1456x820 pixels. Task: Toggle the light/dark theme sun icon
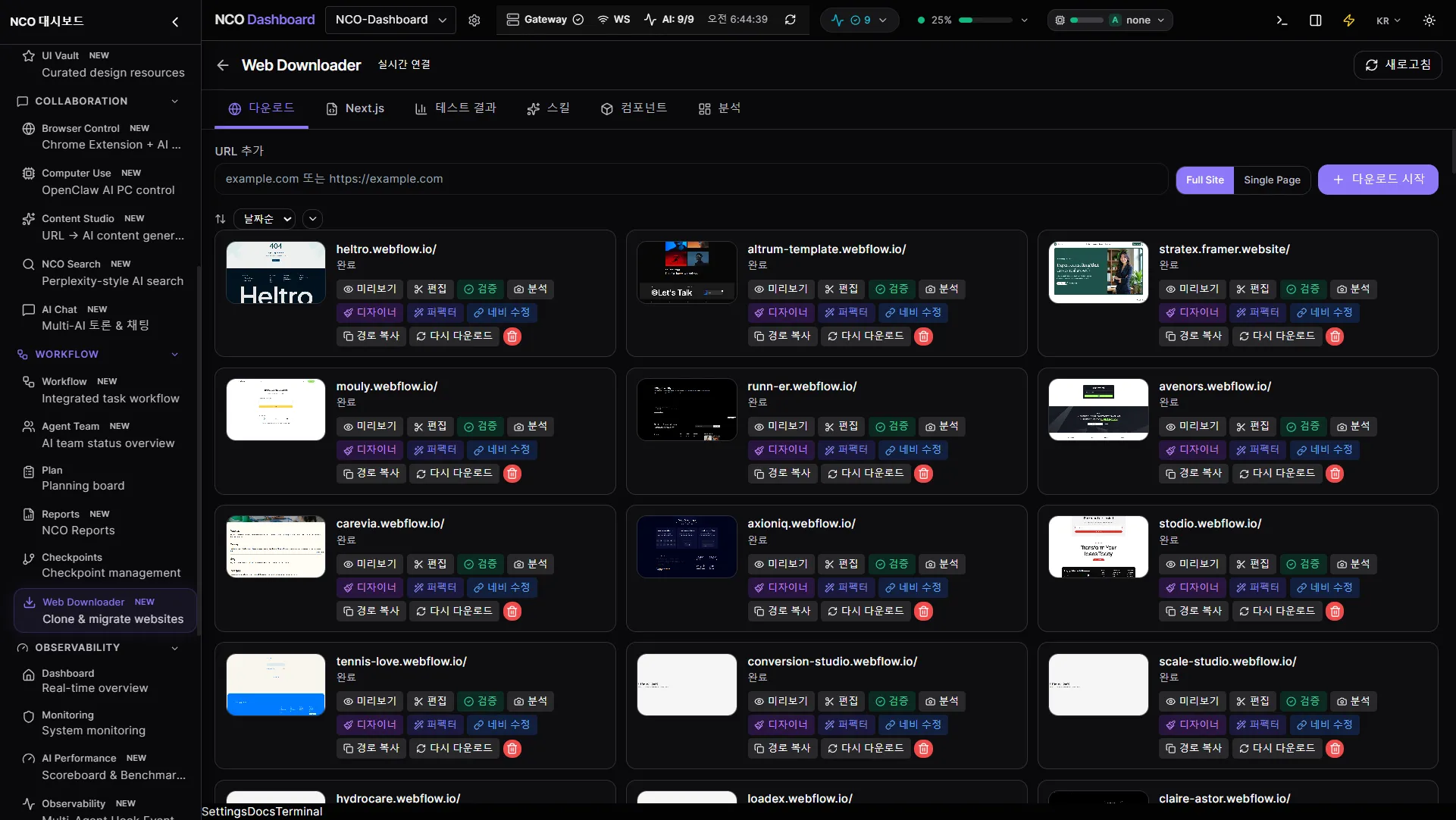[x=1429, y=20]
